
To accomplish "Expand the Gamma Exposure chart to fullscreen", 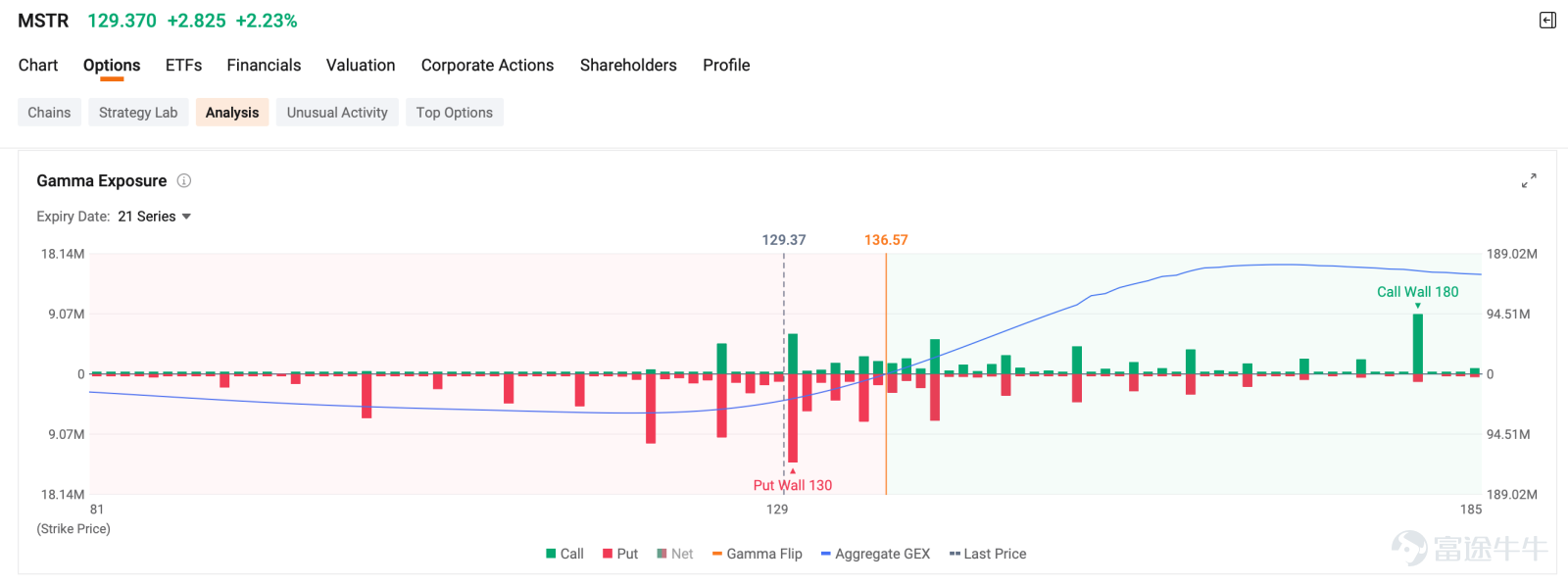I will [1529, 181].
